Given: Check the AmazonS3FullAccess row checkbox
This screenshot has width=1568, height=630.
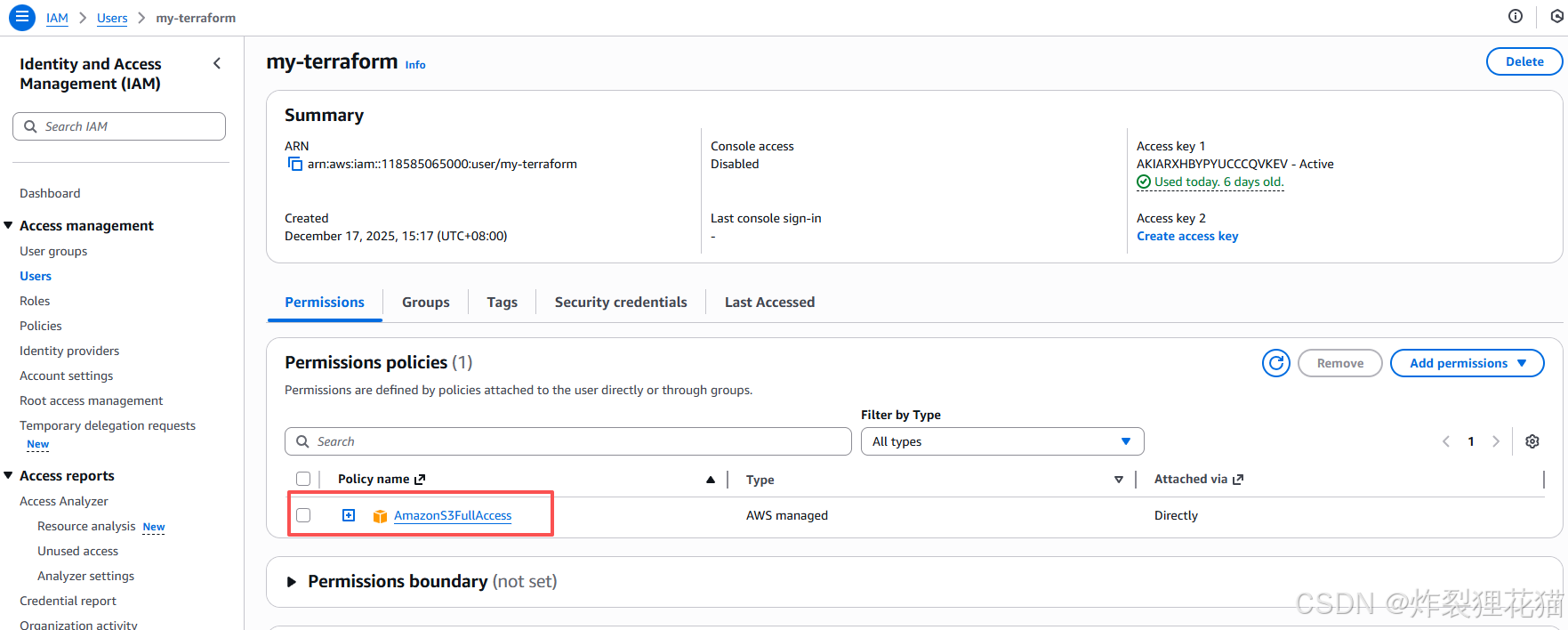Looking at the screenshot, I should pyautogui.click(x=303, y=515).
